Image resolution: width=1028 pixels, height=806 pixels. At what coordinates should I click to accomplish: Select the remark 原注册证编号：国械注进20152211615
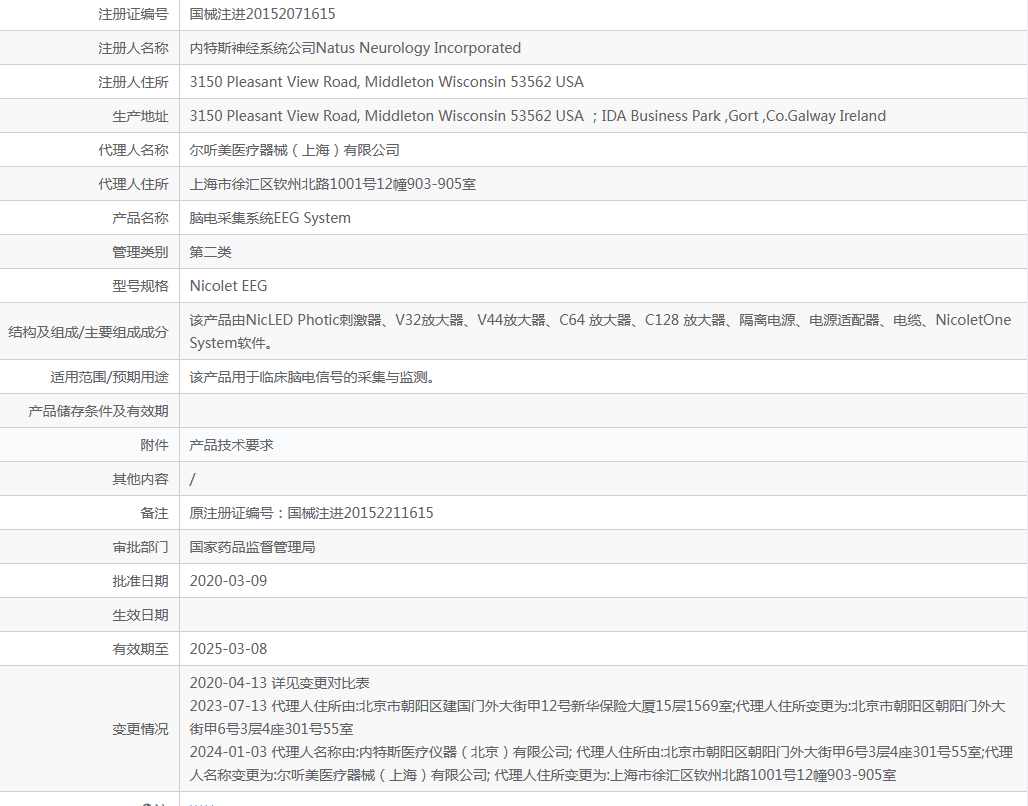pyautogui.click(x=311, y=513)
